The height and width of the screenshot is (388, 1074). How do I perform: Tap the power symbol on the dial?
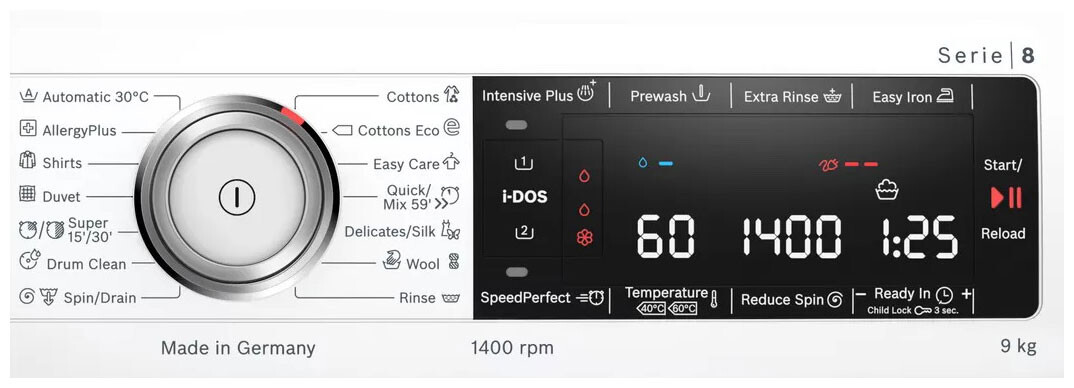(236, 197)
